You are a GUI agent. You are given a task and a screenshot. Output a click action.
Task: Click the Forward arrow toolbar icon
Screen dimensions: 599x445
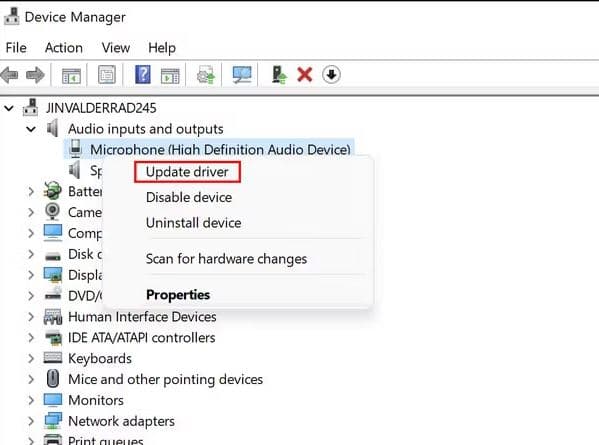pyautogui.click(x=35, y=75)
